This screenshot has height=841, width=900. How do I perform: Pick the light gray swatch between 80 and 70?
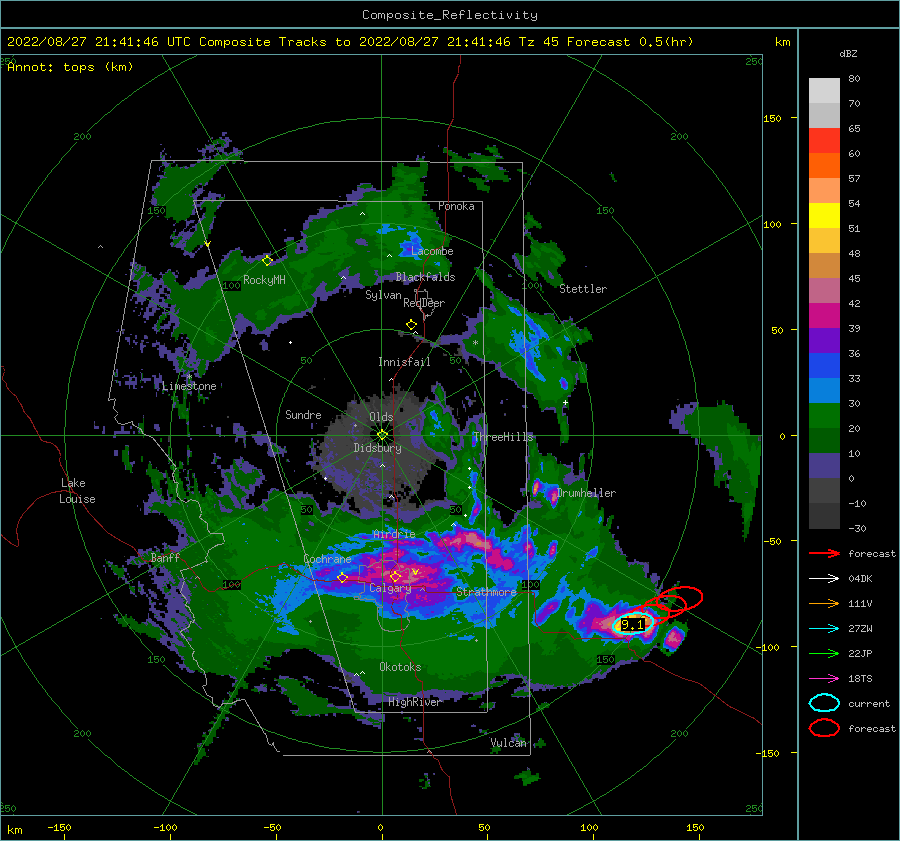(824, 91)
